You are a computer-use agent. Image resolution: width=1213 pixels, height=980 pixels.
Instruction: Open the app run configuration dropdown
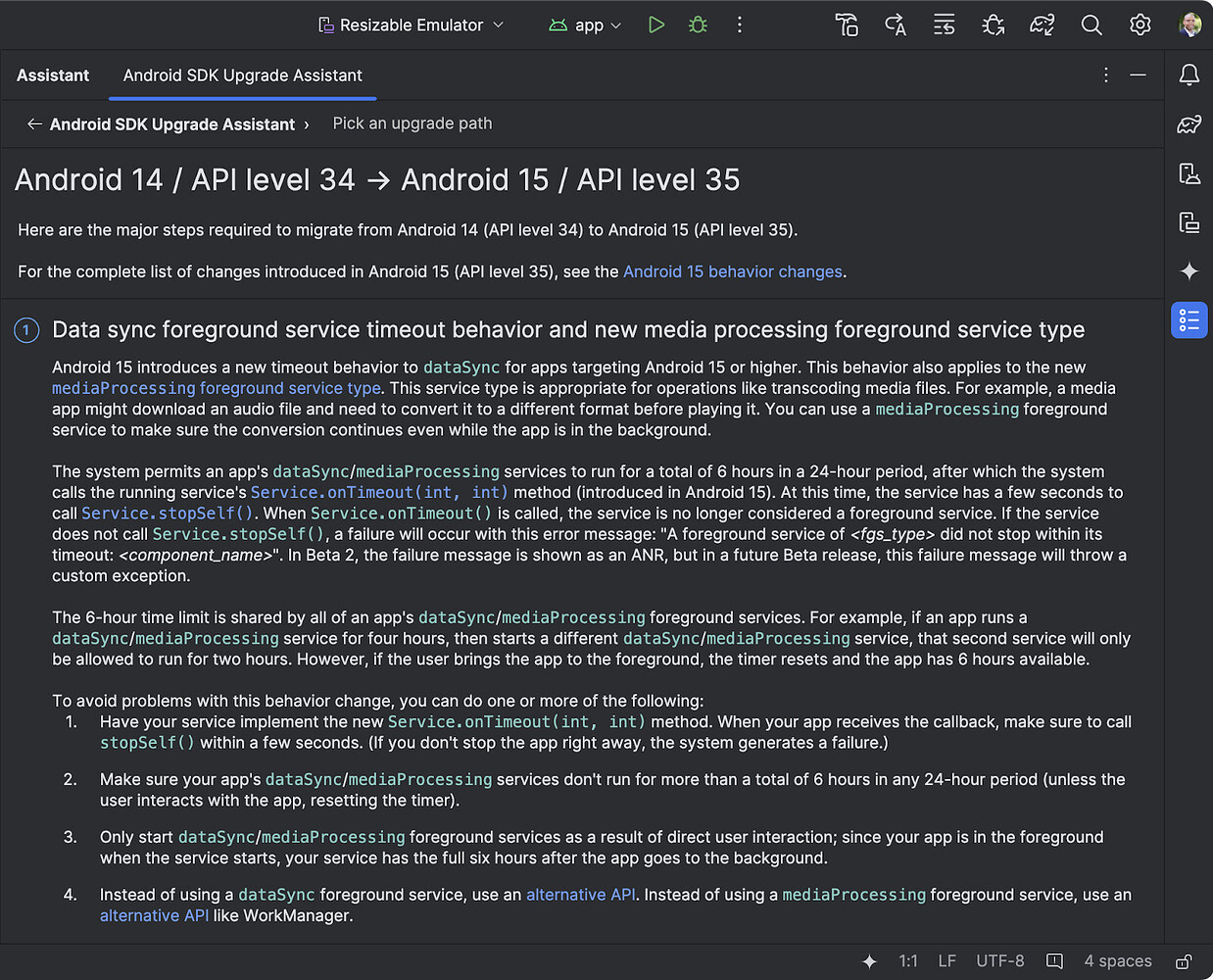[x=585, y=24]
